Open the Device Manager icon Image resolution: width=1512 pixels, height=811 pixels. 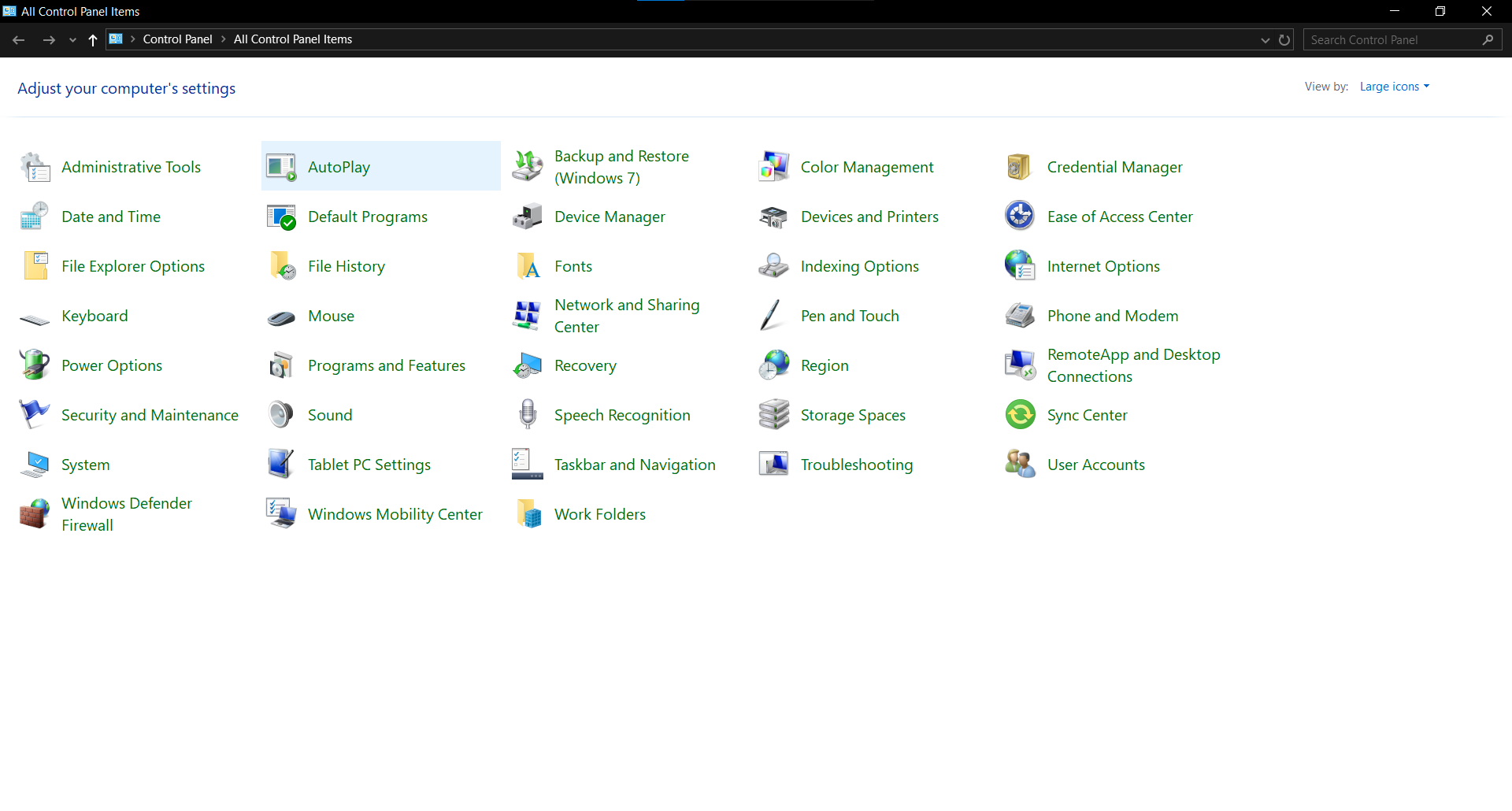pyautogui.click(x=527, y=217)
